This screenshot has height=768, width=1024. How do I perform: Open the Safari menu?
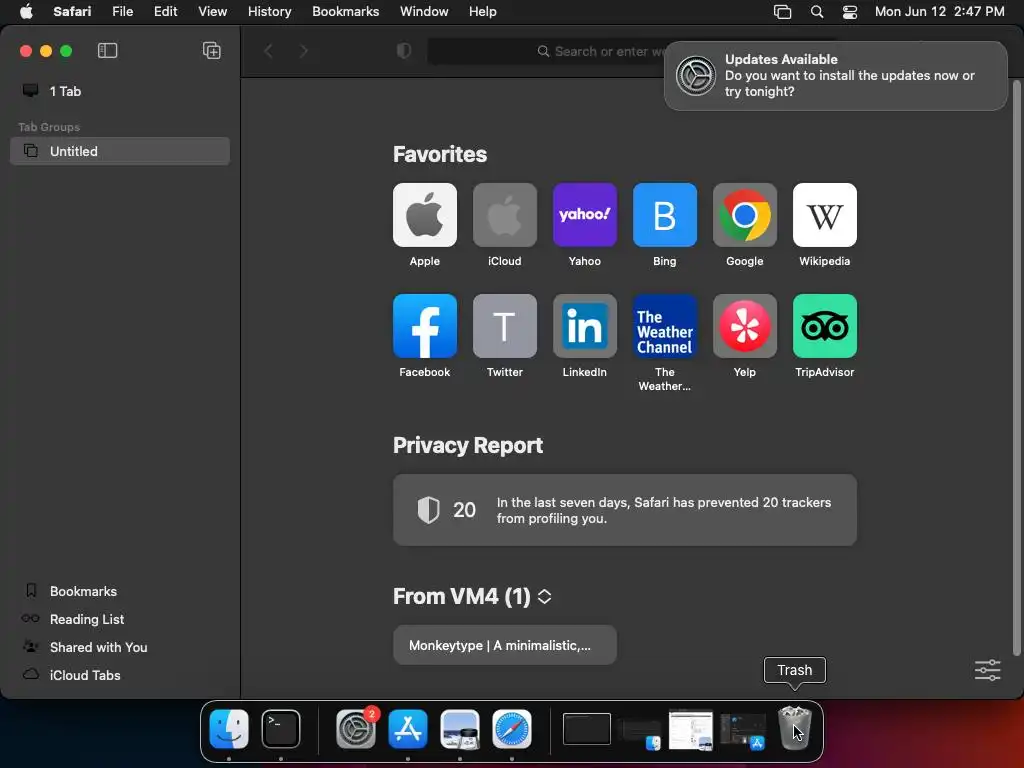pos(72,11)
